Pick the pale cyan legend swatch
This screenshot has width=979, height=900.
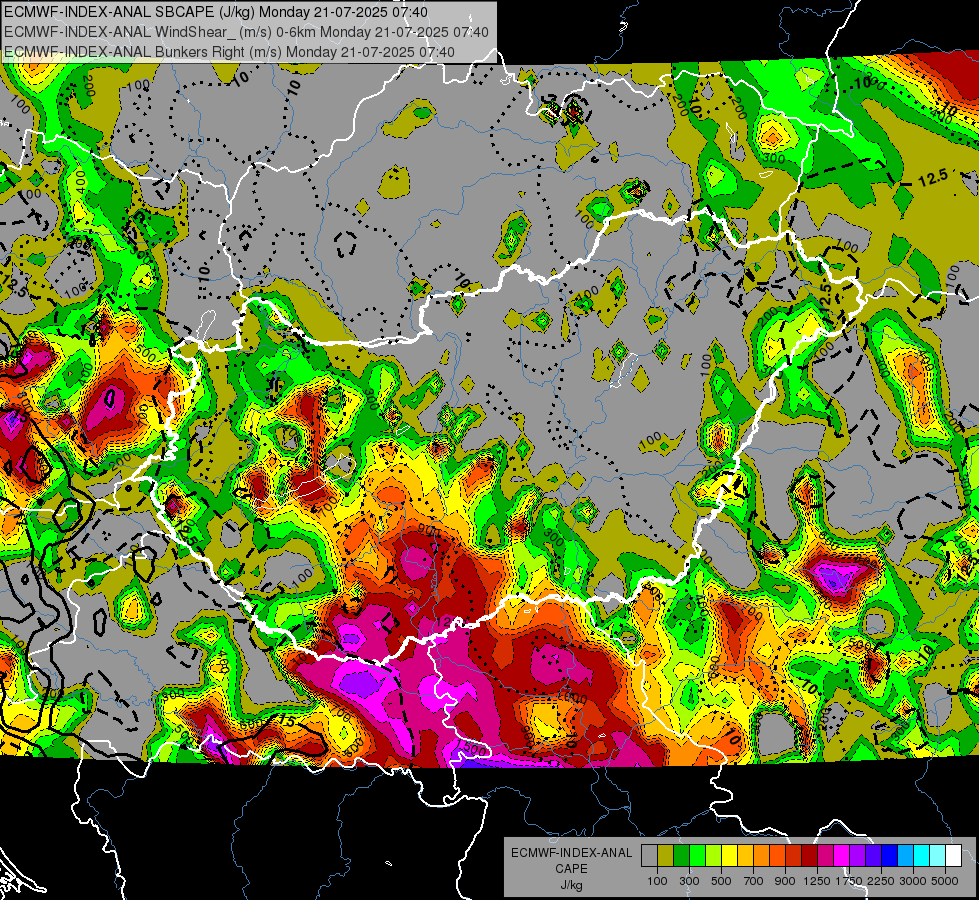pos(938,856)
